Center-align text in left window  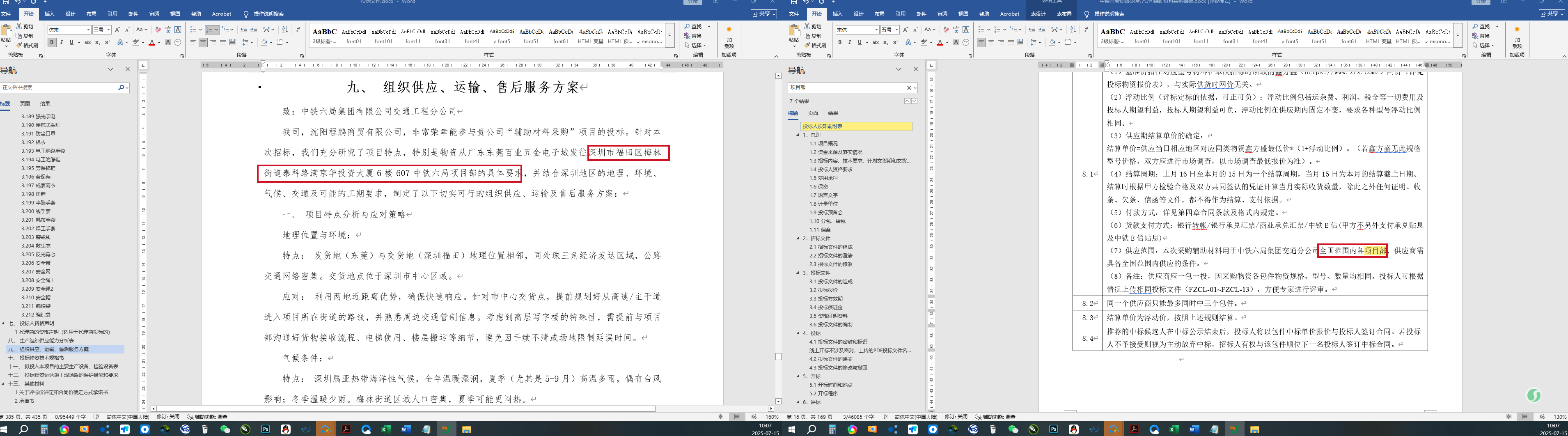(x=203, y=43)
